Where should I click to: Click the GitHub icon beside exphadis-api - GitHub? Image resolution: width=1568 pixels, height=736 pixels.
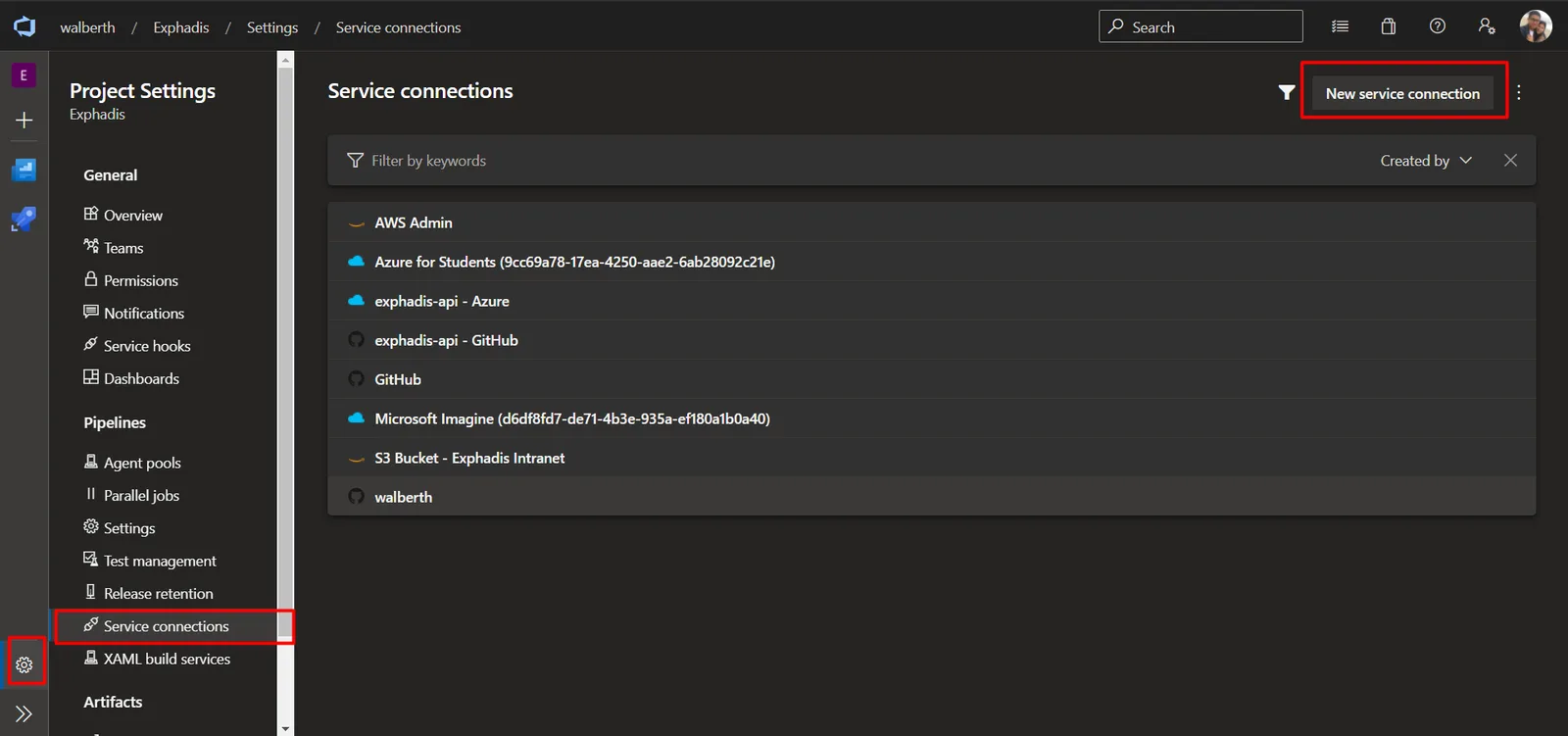point(356,340)
